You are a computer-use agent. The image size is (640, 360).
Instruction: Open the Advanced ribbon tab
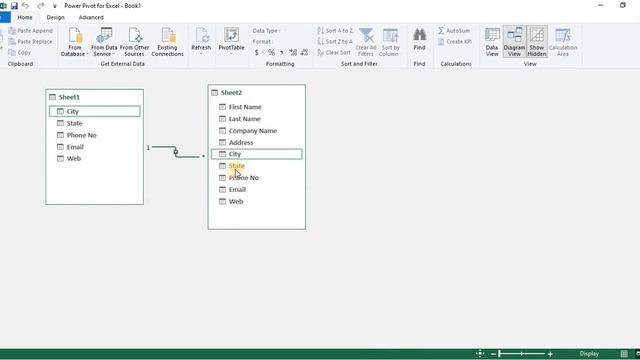pos(91,17)
